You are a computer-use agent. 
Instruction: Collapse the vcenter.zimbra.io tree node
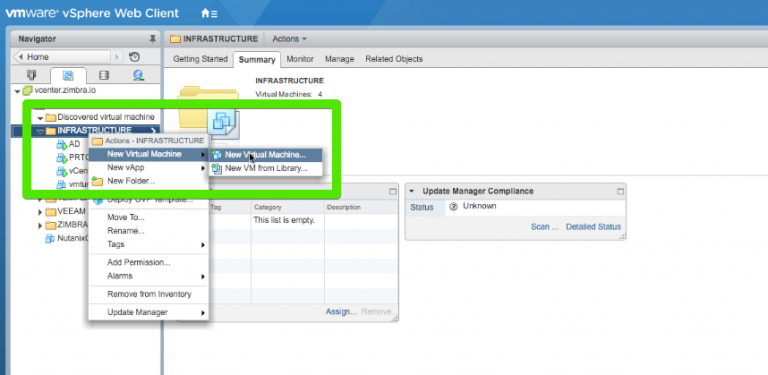(18, 91)
